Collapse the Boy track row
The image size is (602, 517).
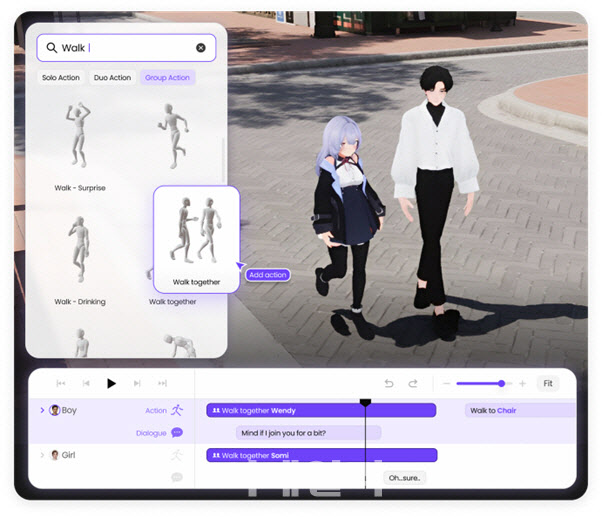pyautogui.click(x=42, y=410)
